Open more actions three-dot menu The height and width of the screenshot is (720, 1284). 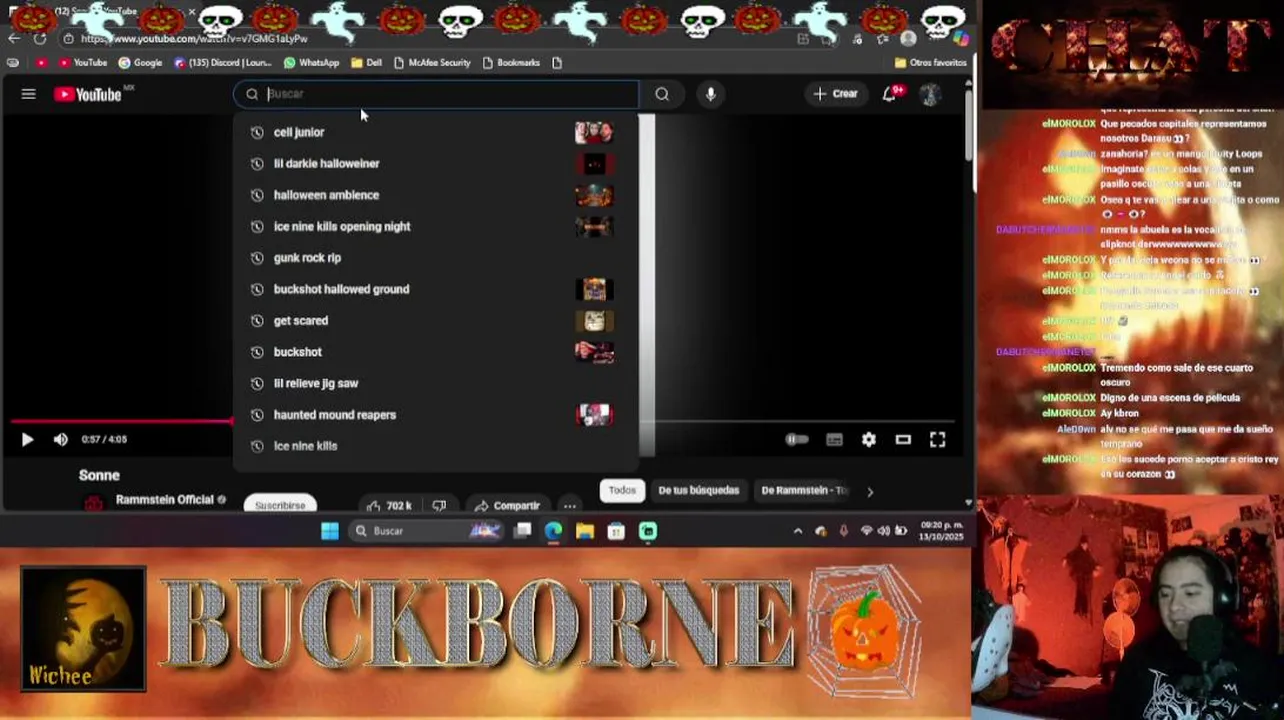click(x=569, y=506)
